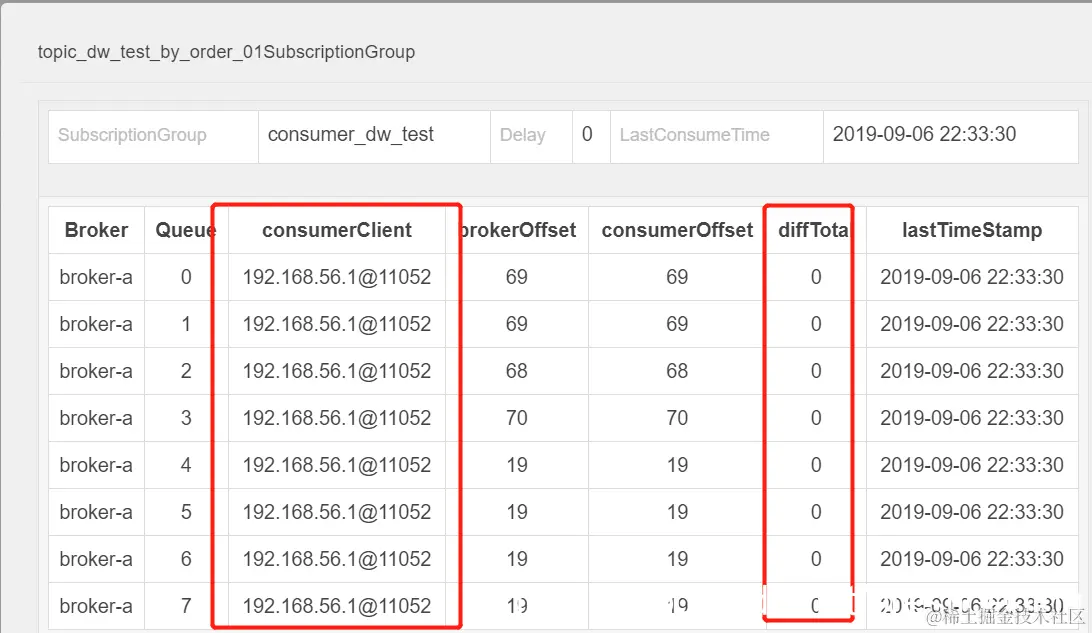Click brokerOffset 70 in queue 3 row

517,418
